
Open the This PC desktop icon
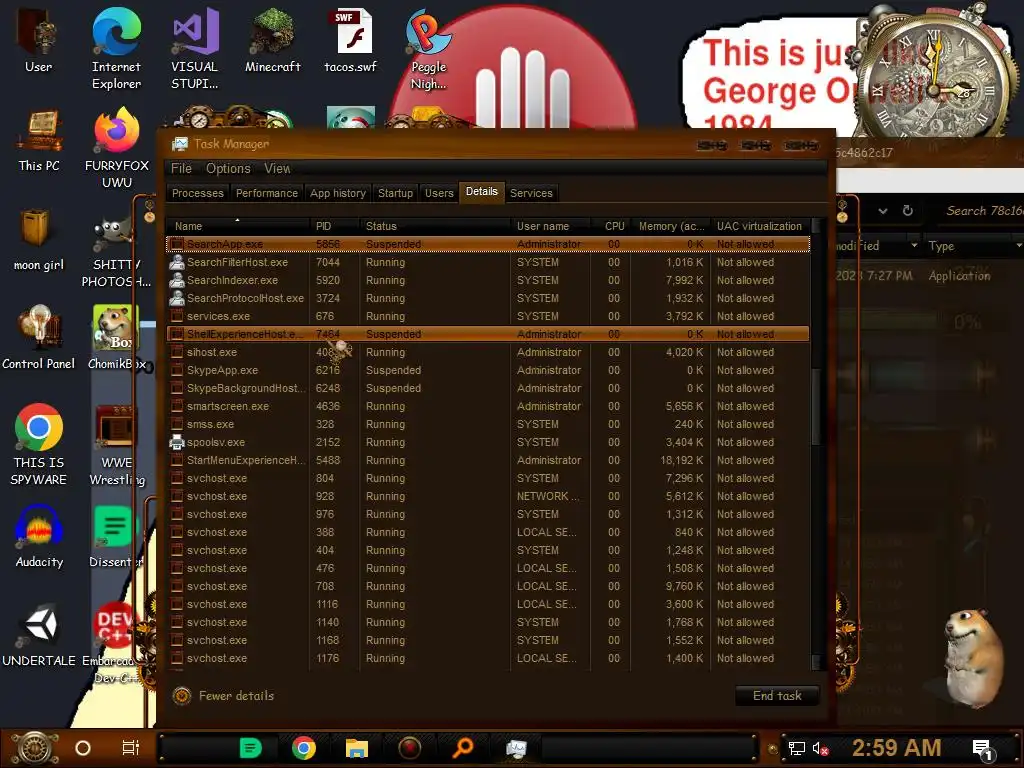39,140
